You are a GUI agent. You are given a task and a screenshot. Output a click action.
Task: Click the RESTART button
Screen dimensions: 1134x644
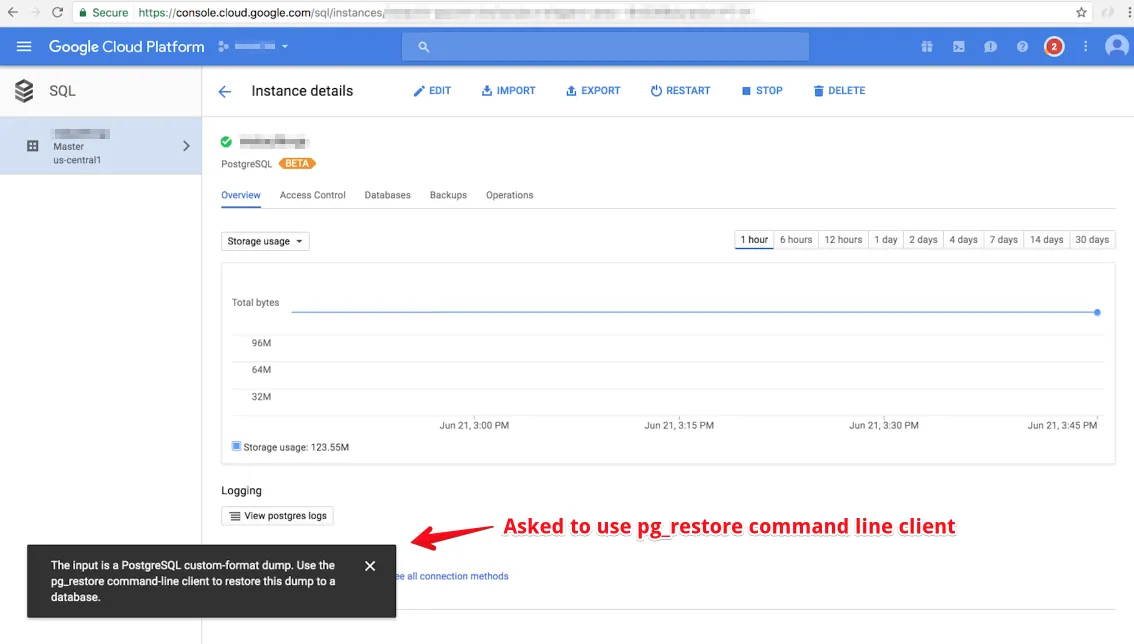(x=681, y=90)
